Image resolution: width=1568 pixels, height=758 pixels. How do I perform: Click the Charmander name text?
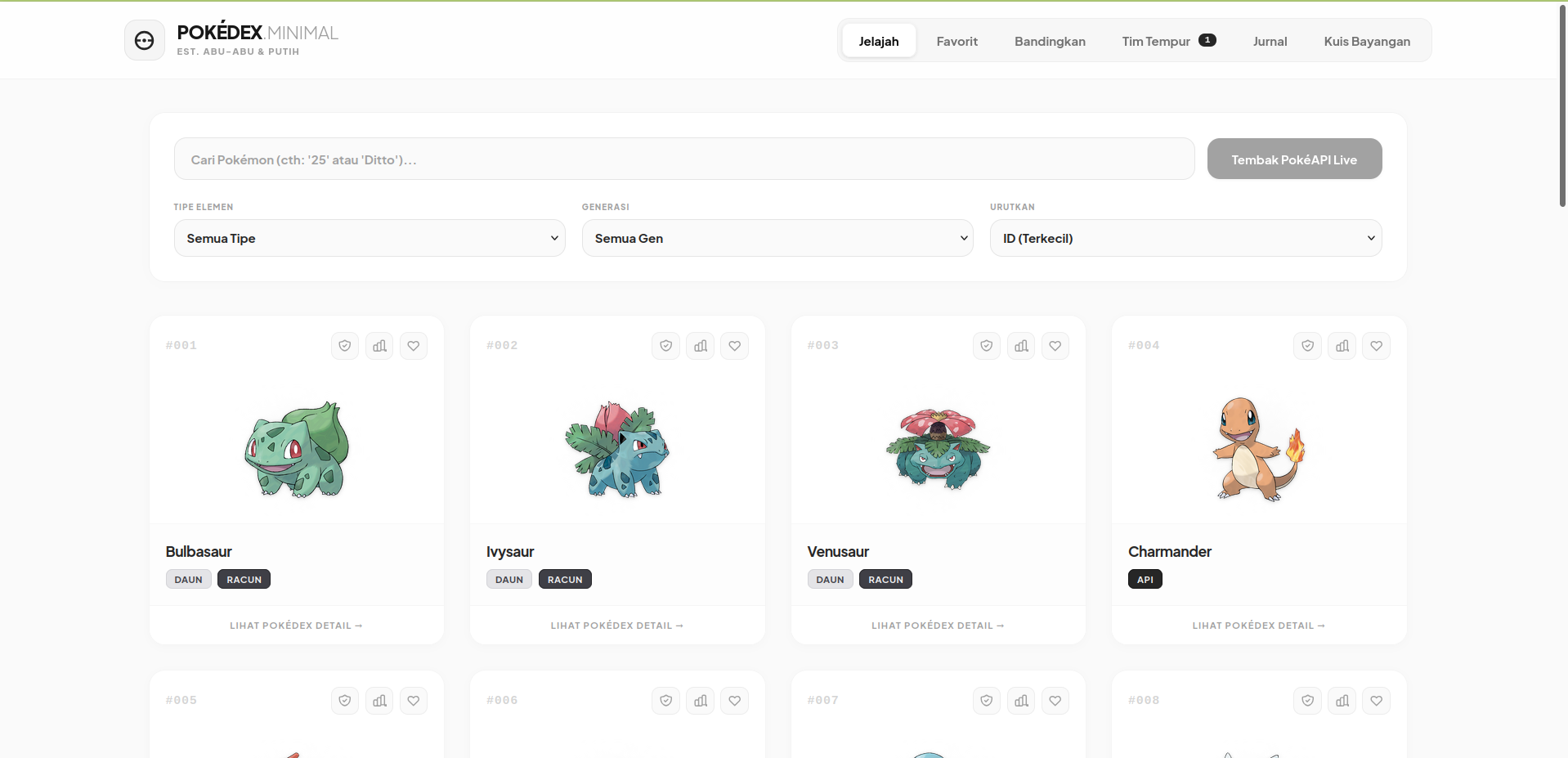click(1170, 552)
